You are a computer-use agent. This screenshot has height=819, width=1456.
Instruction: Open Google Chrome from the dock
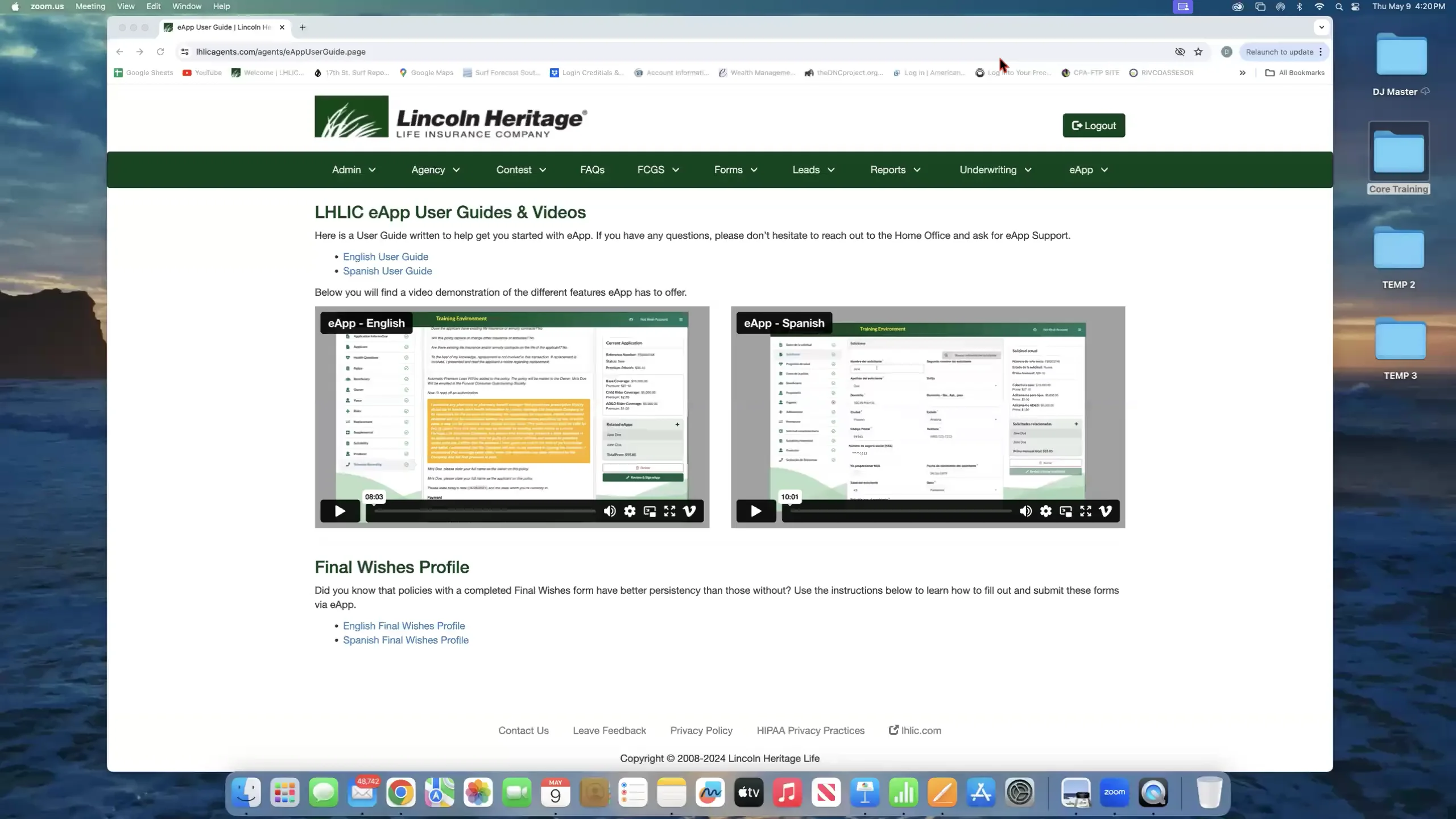click(401, 792)
